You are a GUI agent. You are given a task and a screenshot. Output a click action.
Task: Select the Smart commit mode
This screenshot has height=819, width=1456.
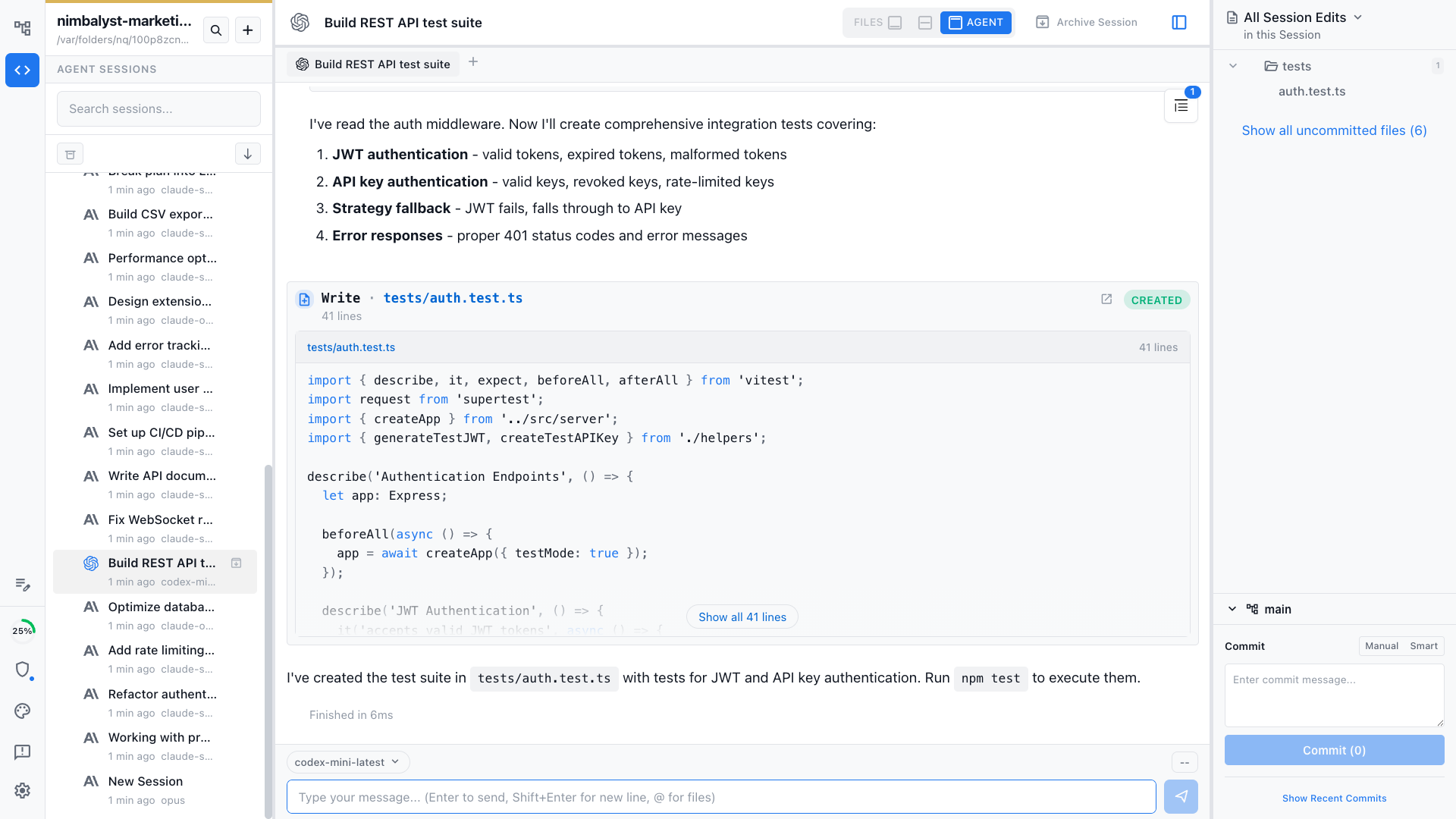[x=1423, y=646]
